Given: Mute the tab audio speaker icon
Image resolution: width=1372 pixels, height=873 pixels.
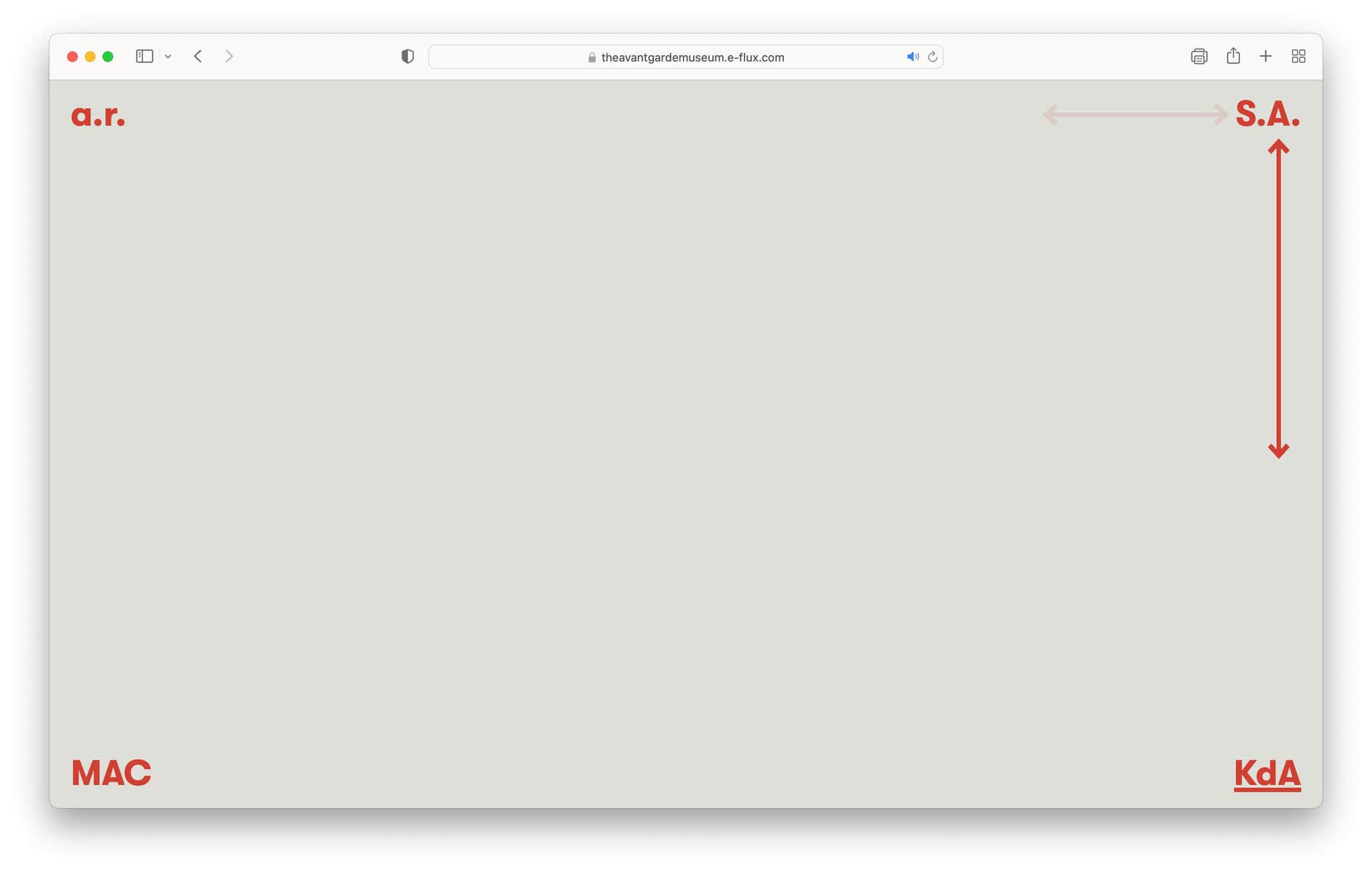Looking at the screenshot, I should tap(913, 56).
